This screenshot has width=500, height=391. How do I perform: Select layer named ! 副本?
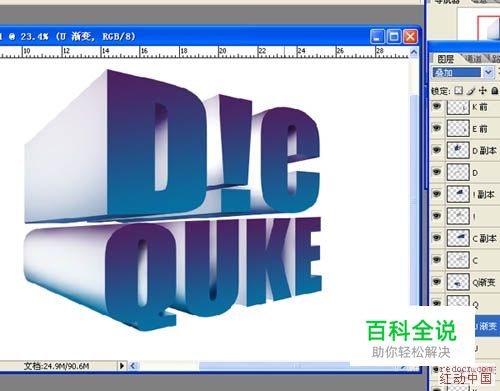pos(484,194)
